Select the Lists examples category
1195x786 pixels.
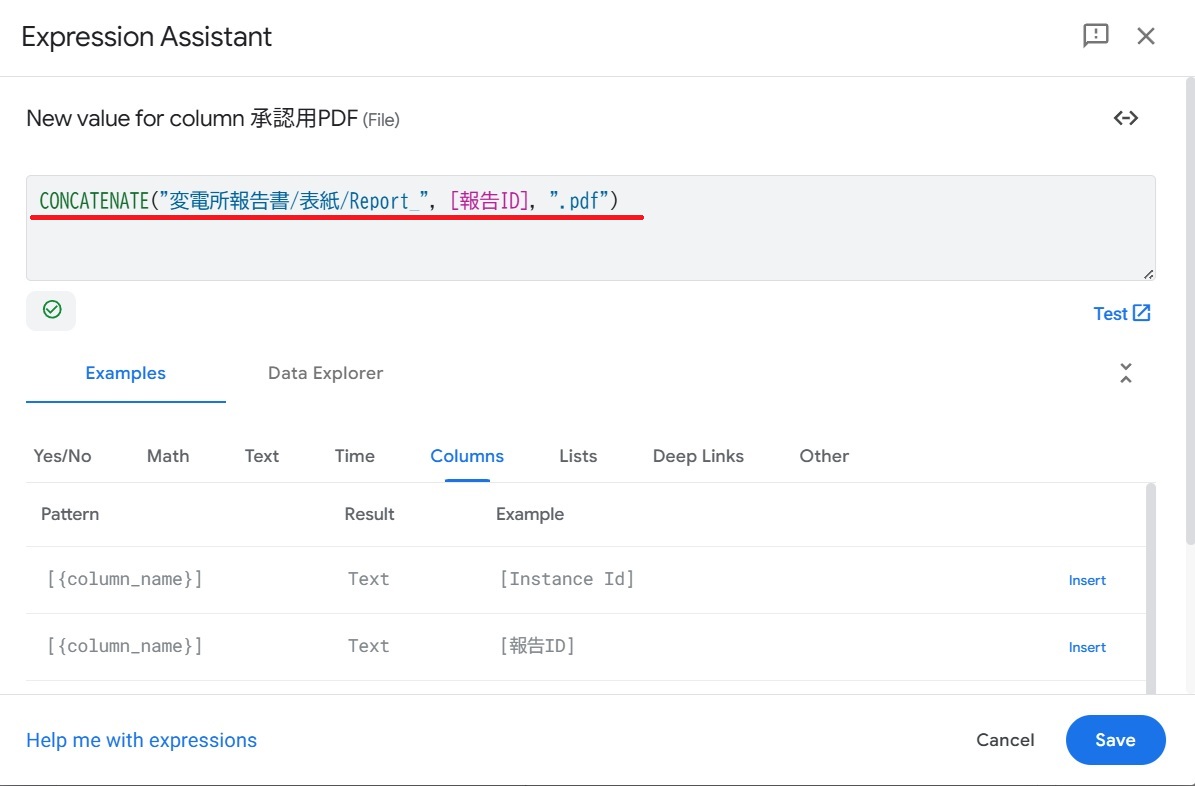(578, 456)
